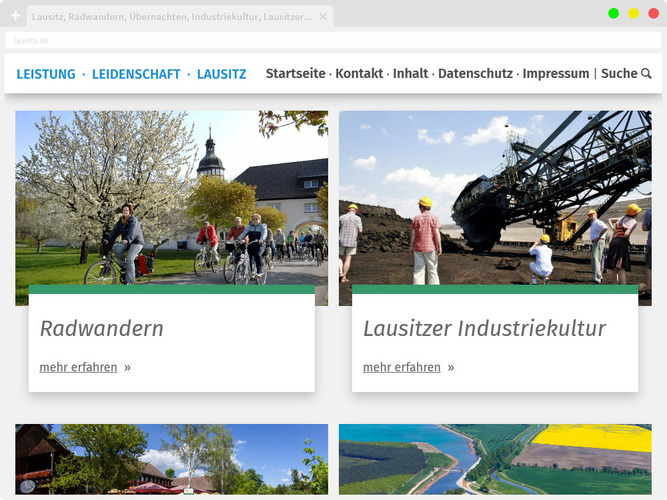
Task: Click the green window control dot
Action: point(614,13)
